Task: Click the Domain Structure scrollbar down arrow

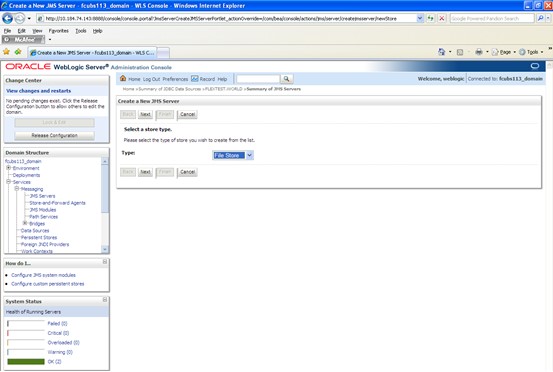Action: (105, 249)
